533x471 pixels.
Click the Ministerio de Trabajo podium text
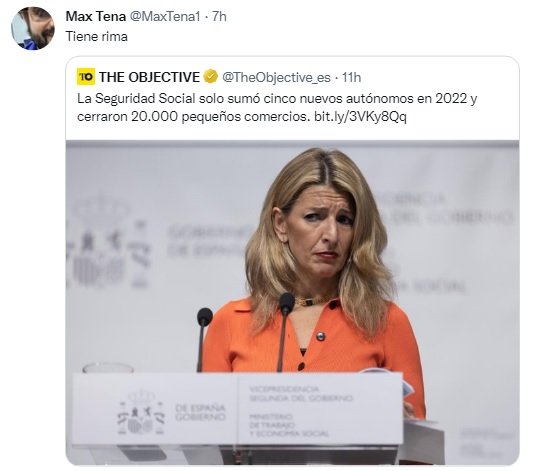tap(289, 425)
